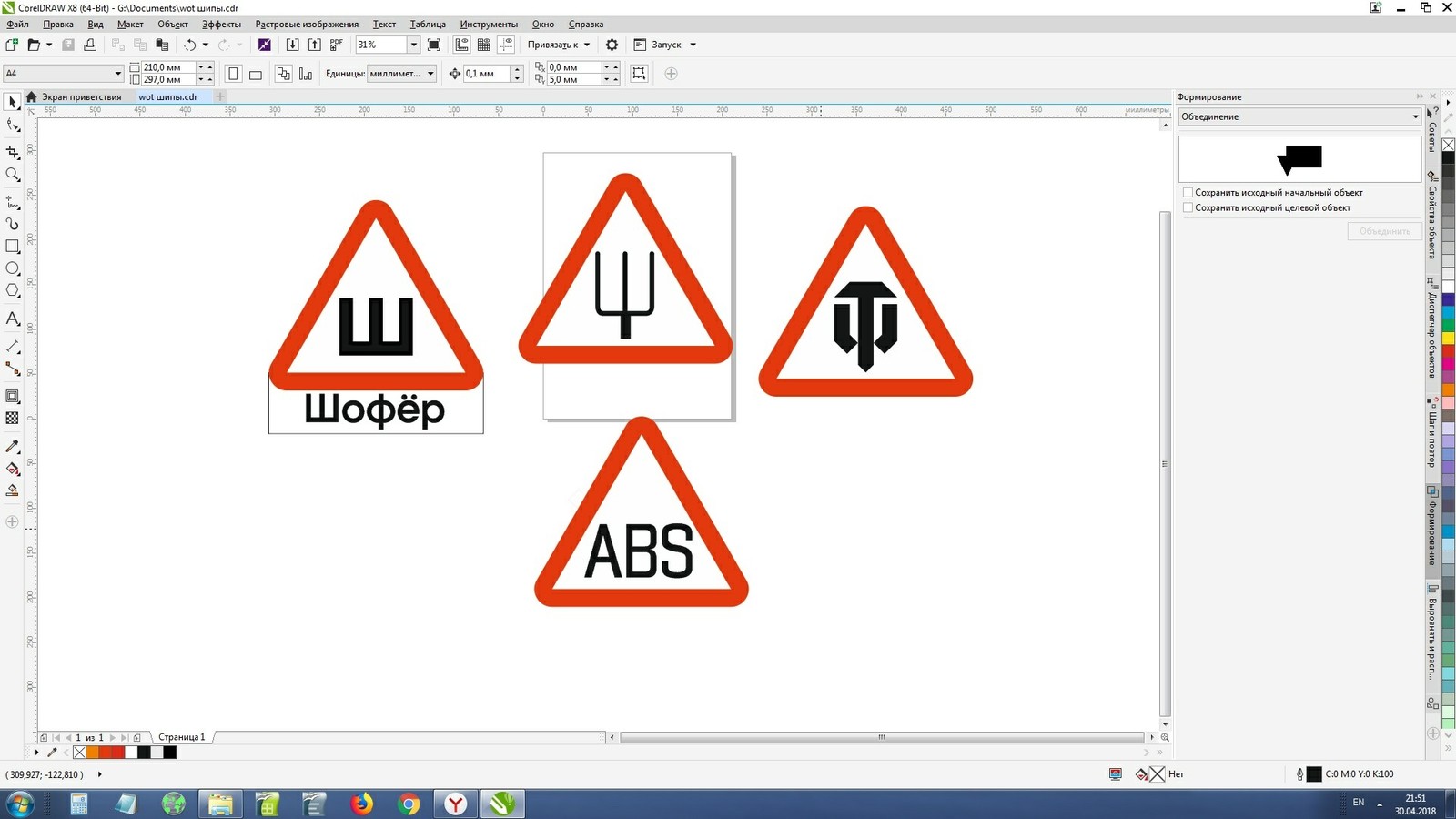Select the Drop Shadow effects tool
This screenshot has height=819, width=1456.
(x=13, y=396)
